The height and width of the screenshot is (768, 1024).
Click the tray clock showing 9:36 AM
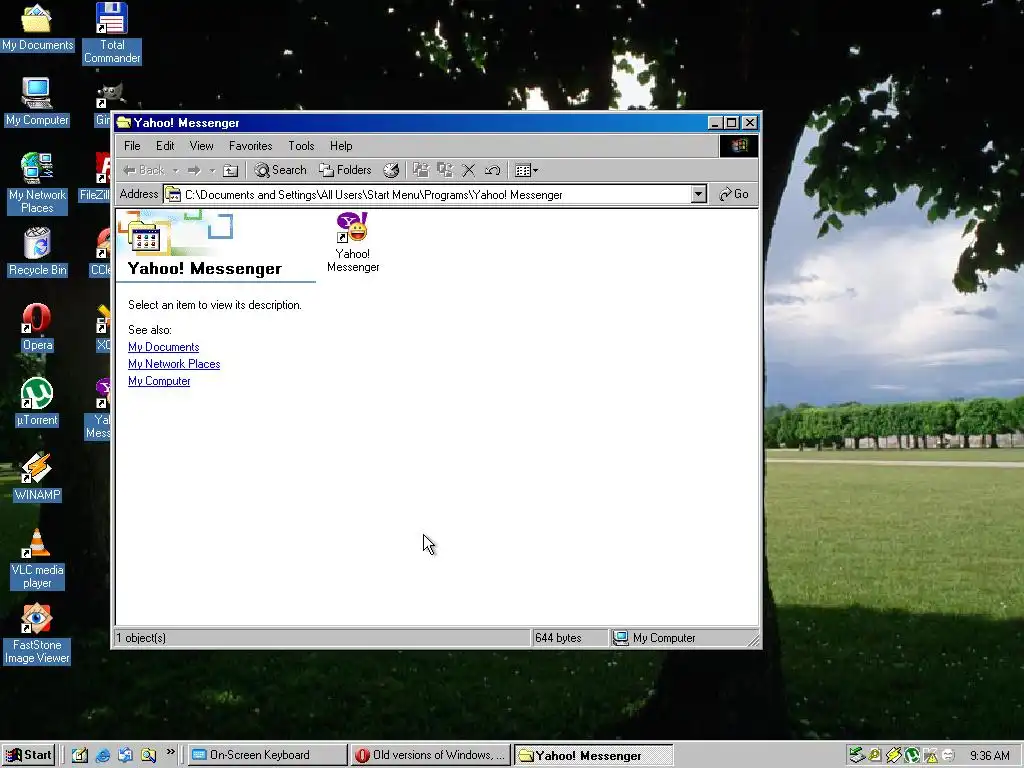pos(989,756)
